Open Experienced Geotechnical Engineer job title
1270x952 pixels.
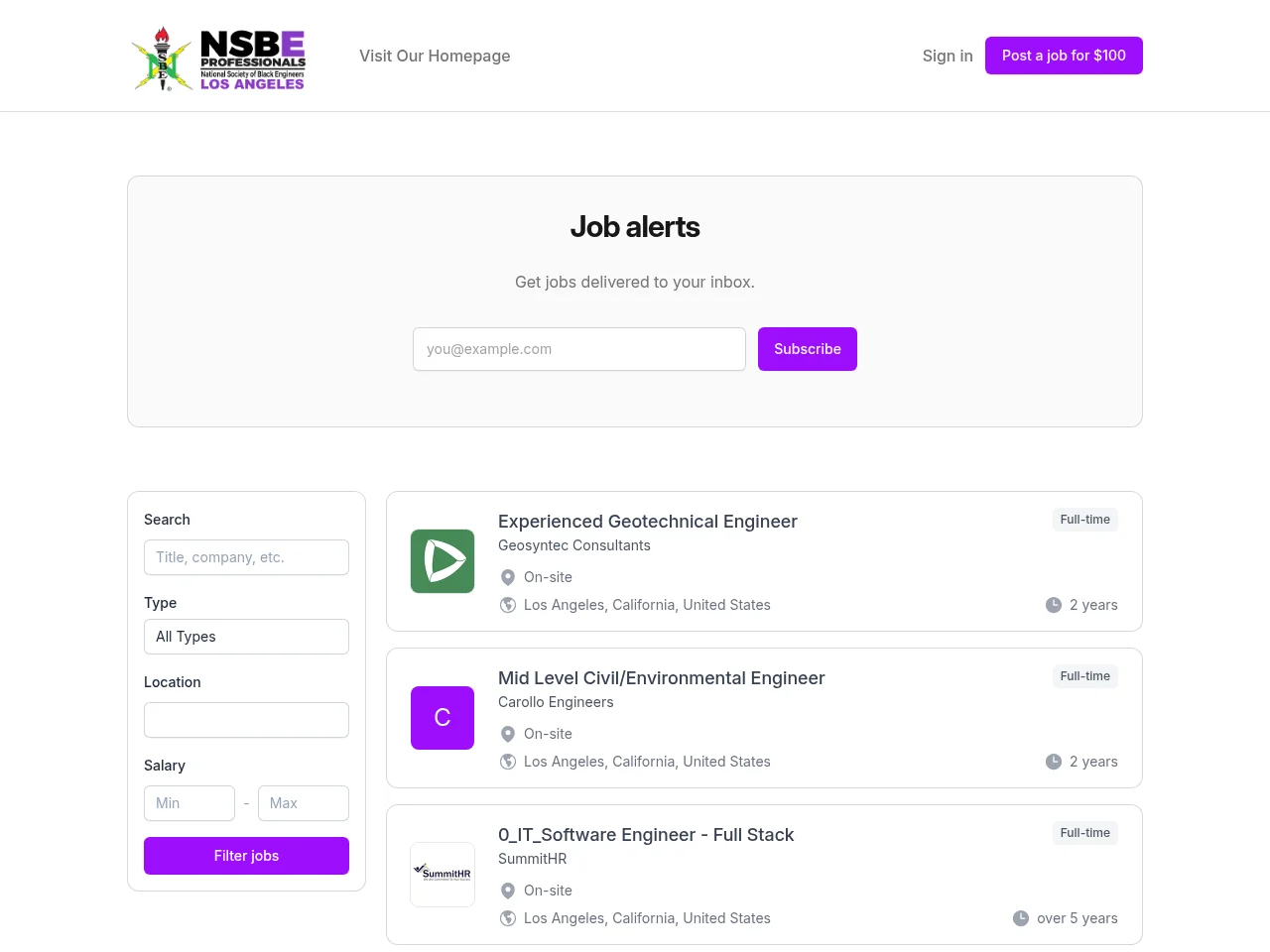coord(648,522)
